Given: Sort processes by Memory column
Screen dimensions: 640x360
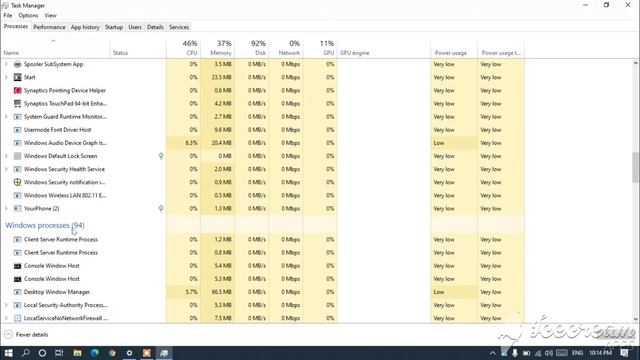Looking at the screenshot, I should (x=218, y=48).
